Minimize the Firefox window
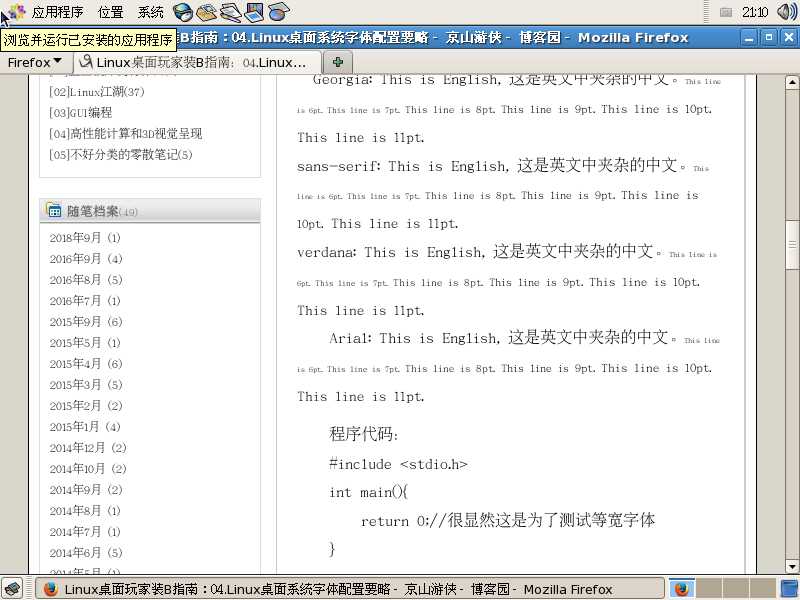This screenshot has height=600, width=800. (748, 38)
